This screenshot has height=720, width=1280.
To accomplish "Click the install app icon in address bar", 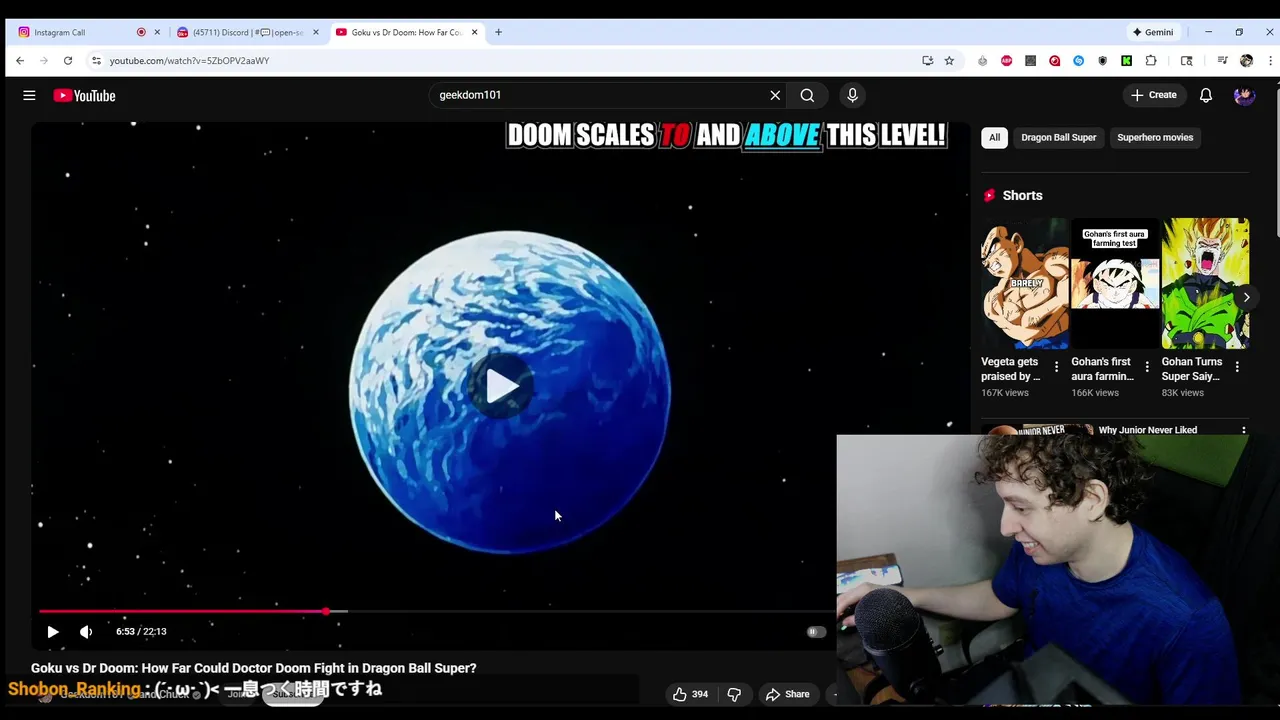I will (x=927, y=61).
